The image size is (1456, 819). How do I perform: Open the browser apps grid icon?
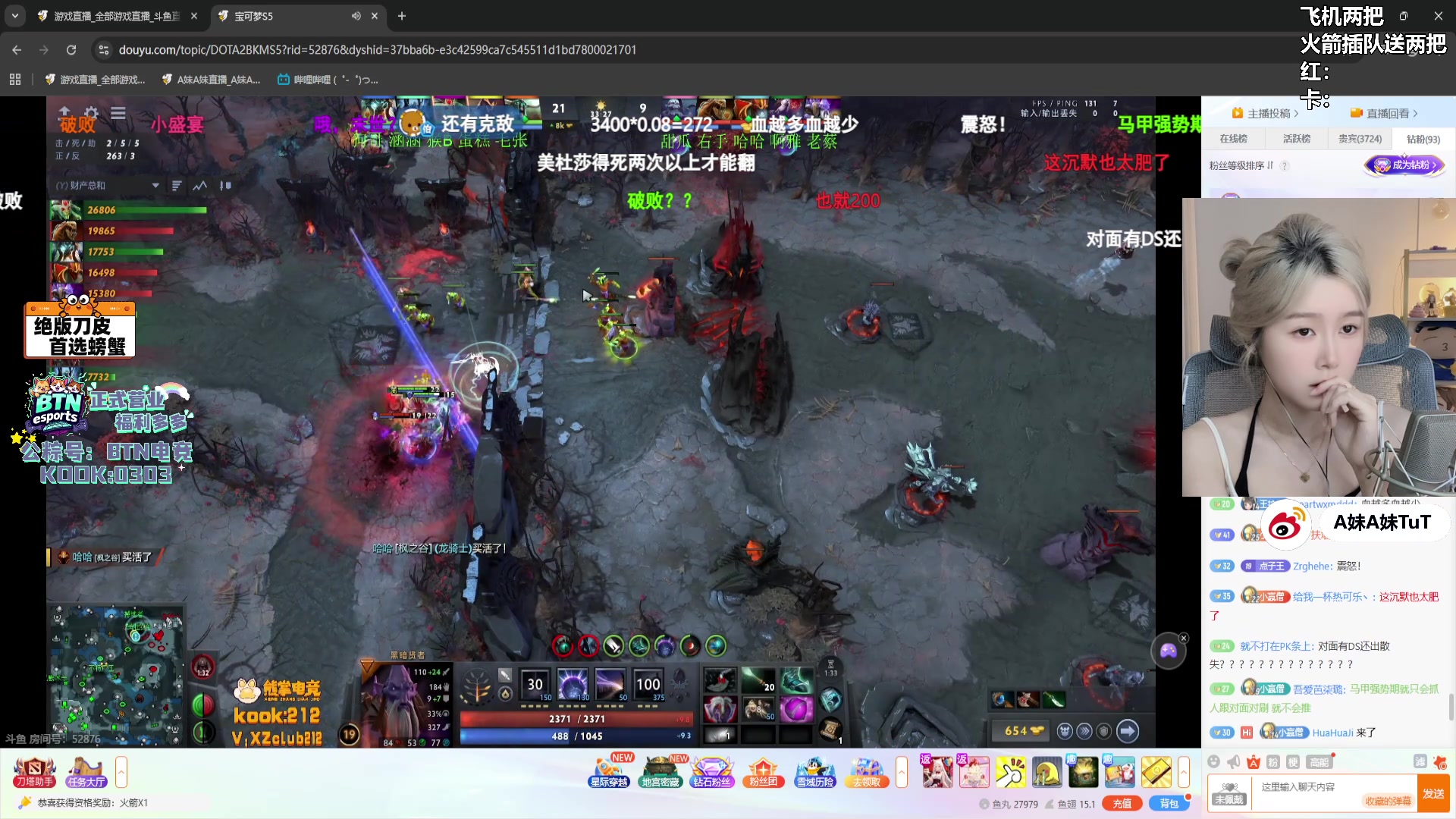tap(15, 80)
